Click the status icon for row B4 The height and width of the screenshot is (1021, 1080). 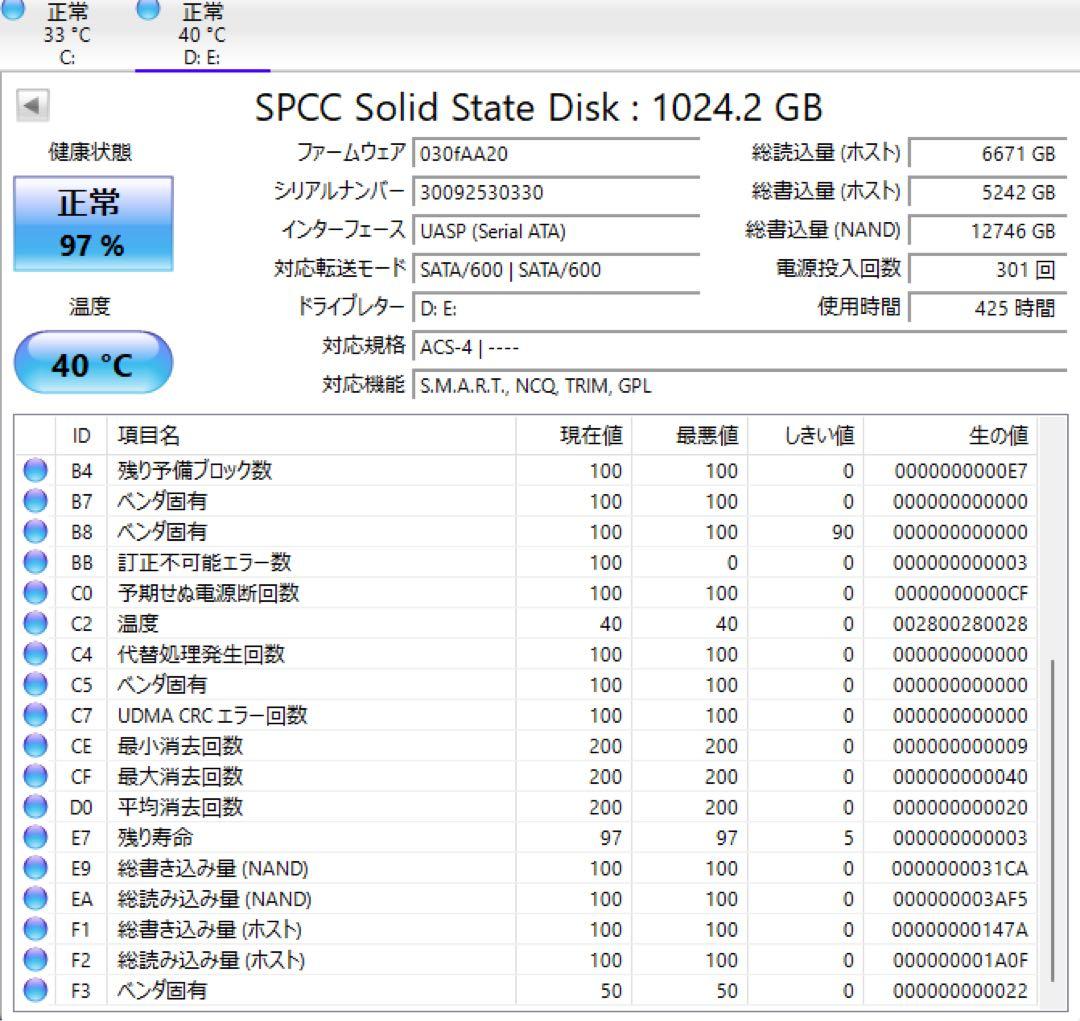click(x=35, y=471)
